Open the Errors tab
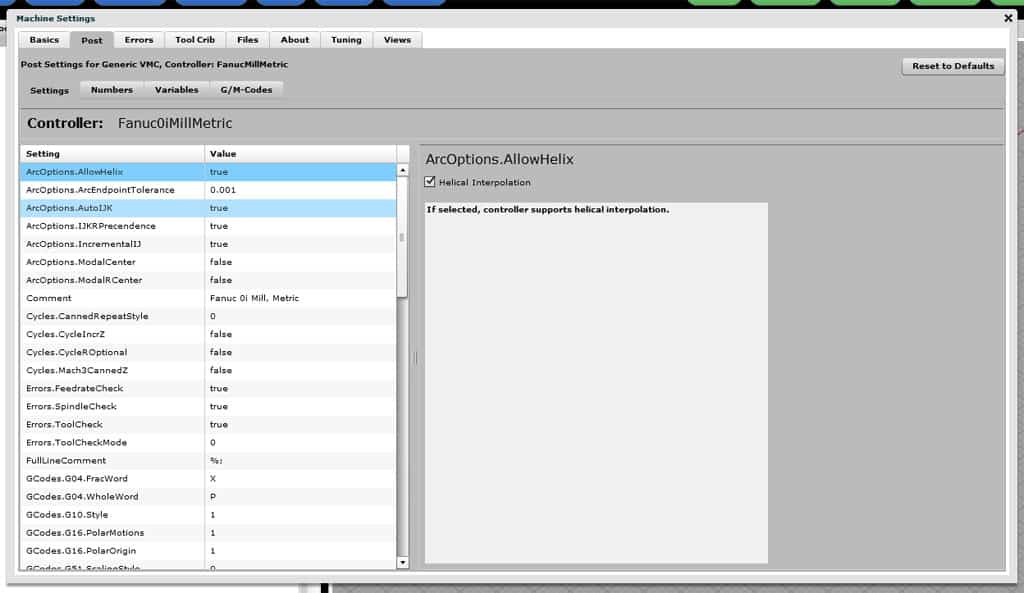 [139, 39]
